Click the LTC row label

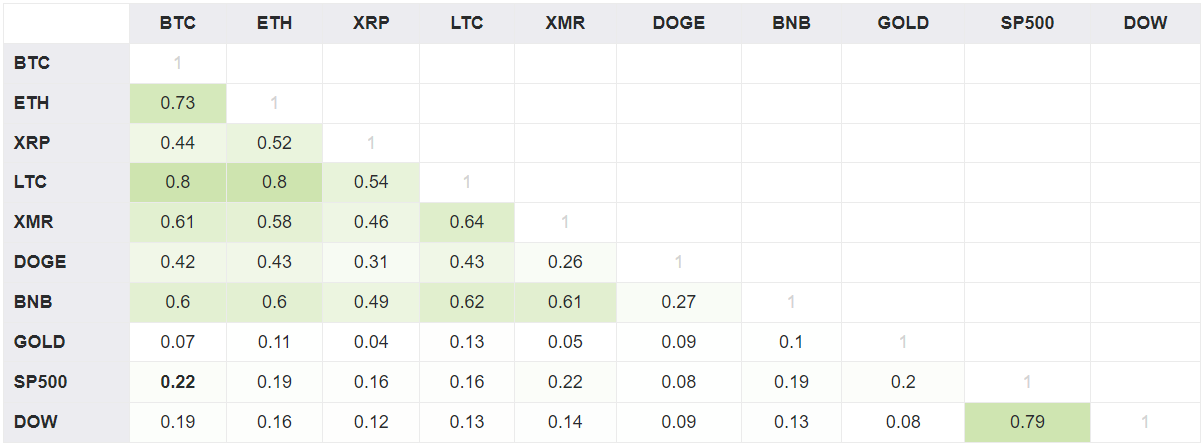(30, 182)
